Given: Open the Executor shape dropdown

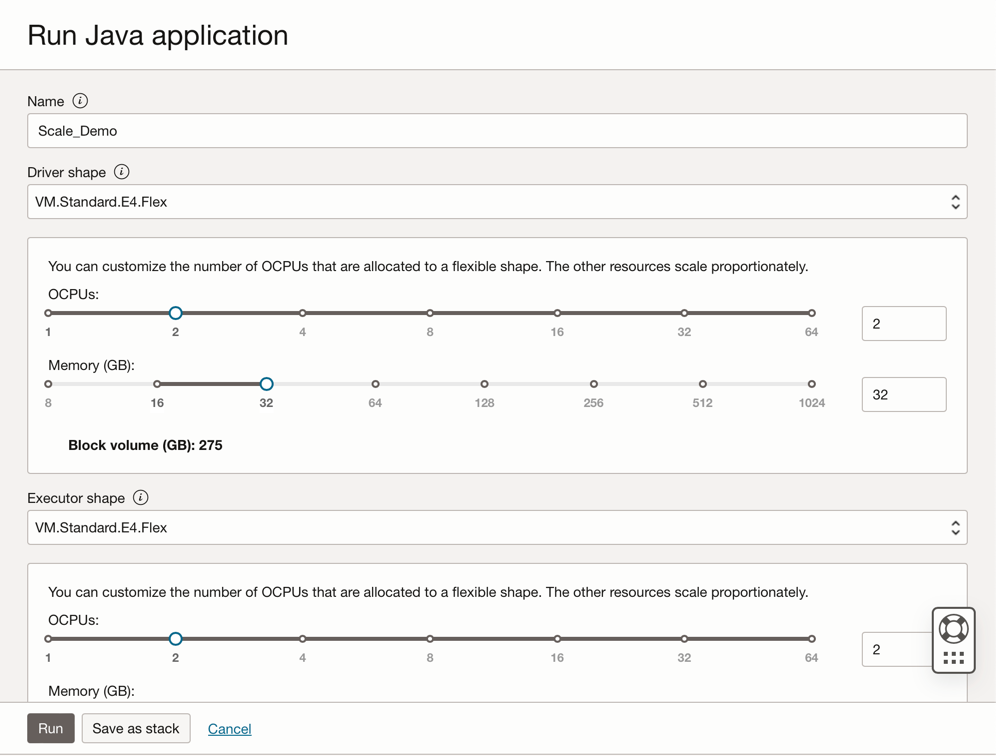Looking at the screenshot, I should [497, 527].
